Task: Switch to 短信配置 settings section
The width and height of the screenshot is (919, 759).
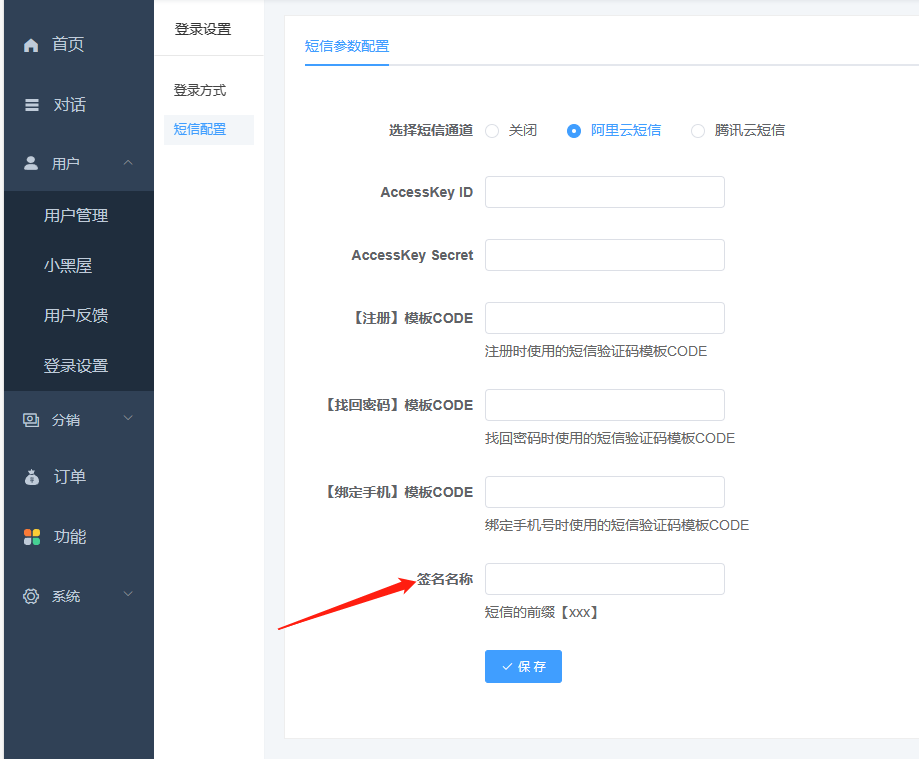Action: point(209,130)
